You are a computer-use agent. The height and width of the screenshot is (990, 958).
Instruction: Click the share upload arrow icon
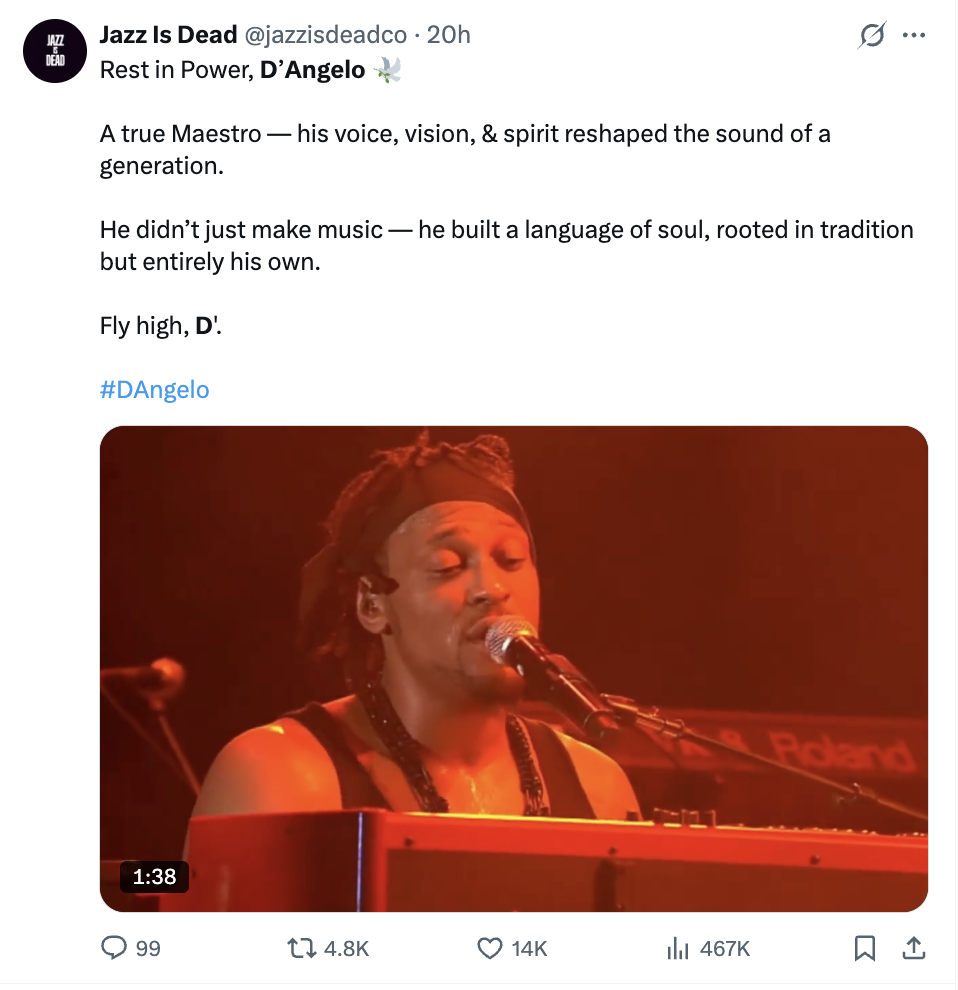click(913, 947)
